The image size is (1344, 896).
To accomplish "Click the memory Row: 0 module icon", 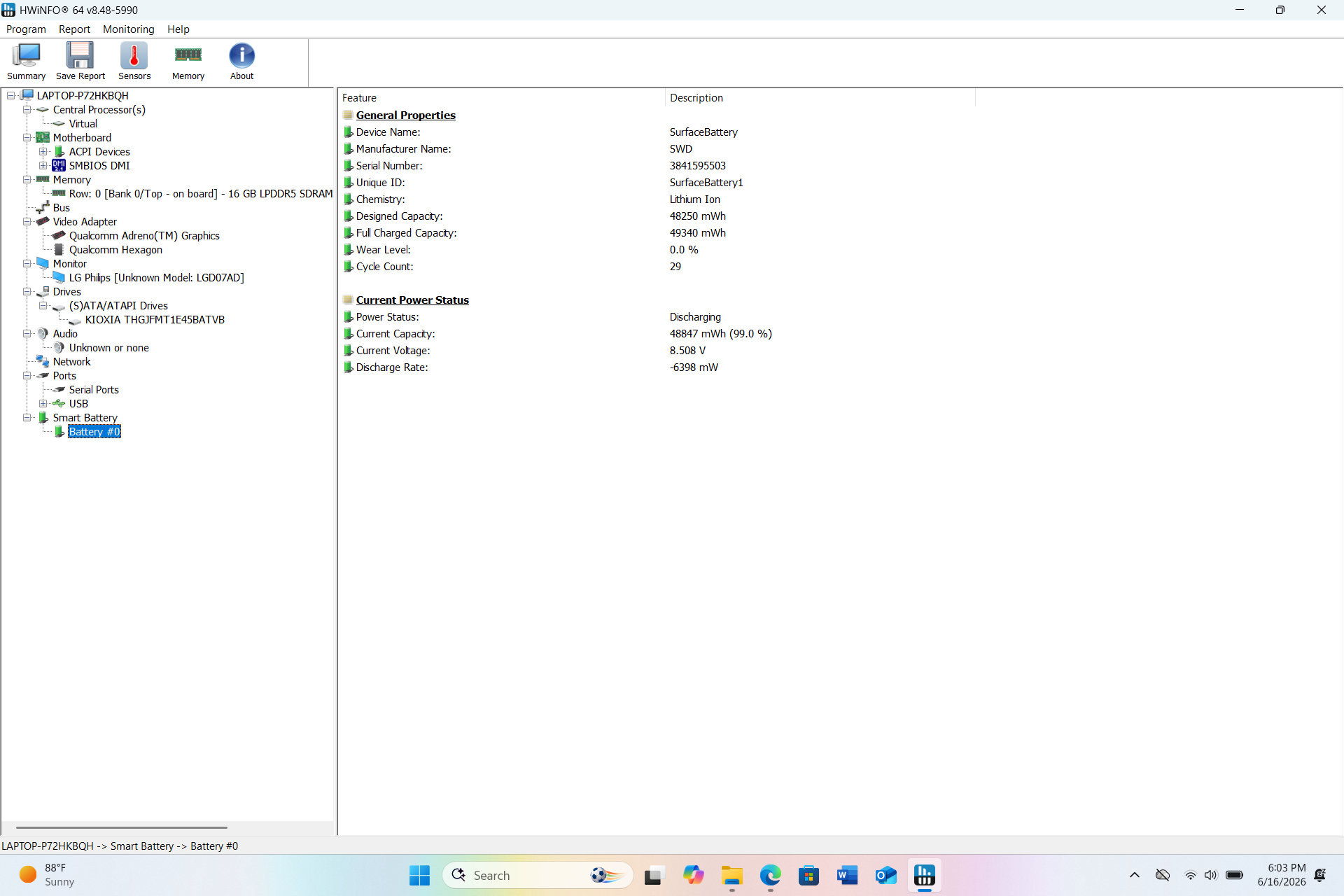I will click(x=59, y=194).
